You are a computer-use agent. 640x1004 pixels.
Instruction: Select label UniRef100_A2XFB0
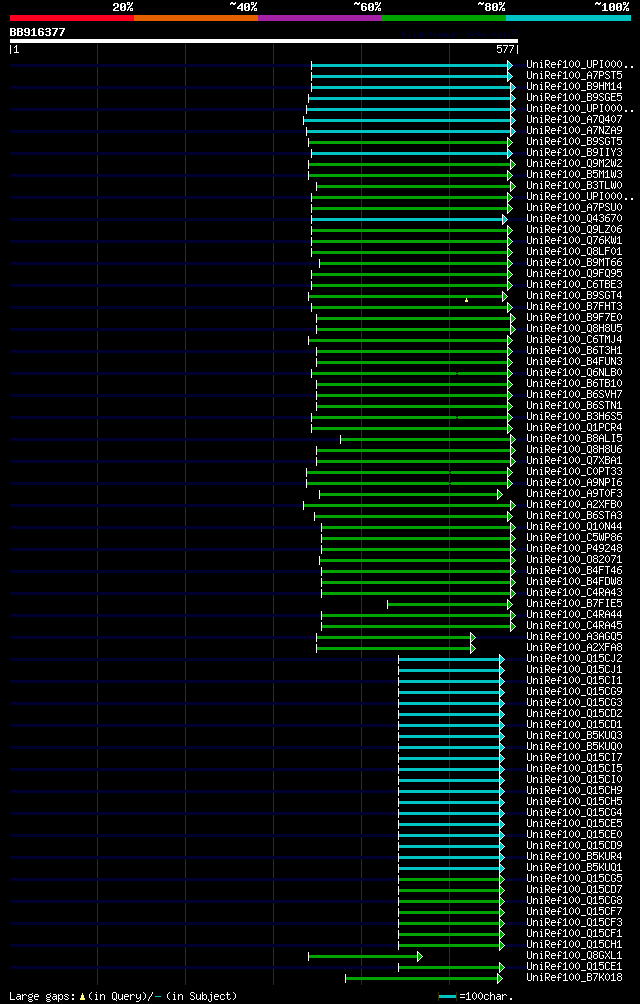click(574, 505)
